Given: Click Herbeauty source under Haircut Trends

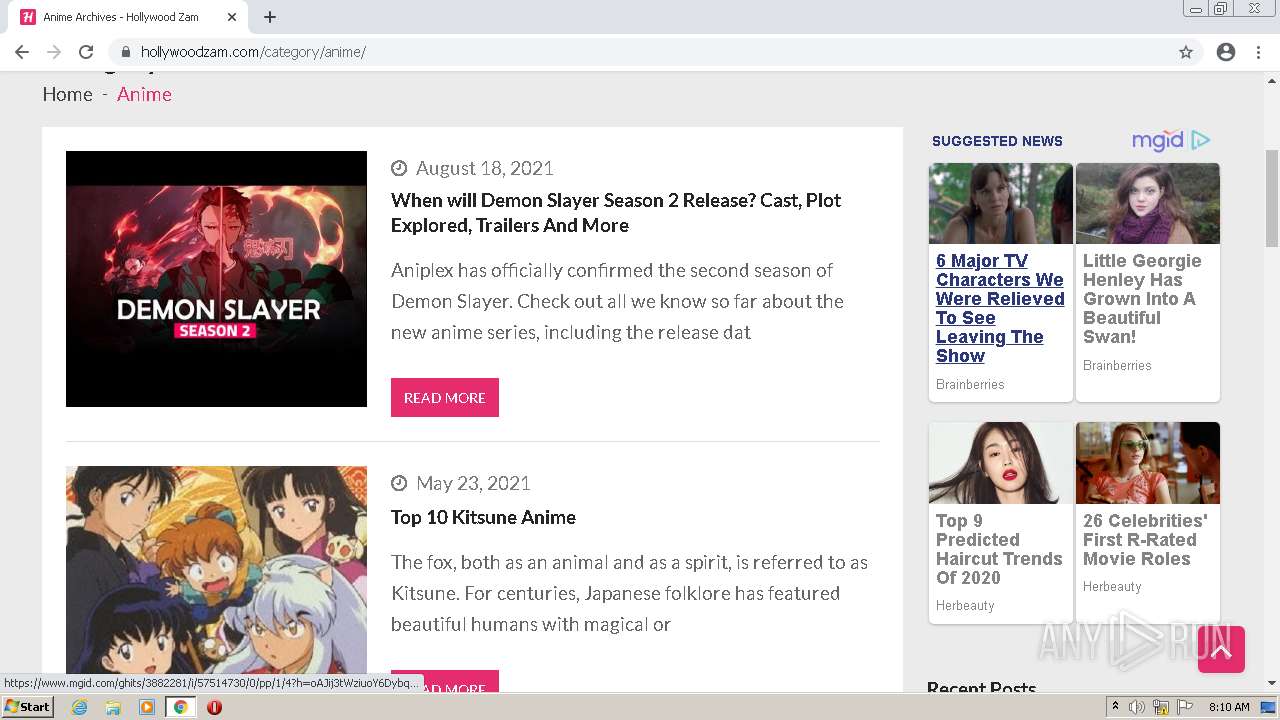Looking at the screenshot, I should point(965,605).
